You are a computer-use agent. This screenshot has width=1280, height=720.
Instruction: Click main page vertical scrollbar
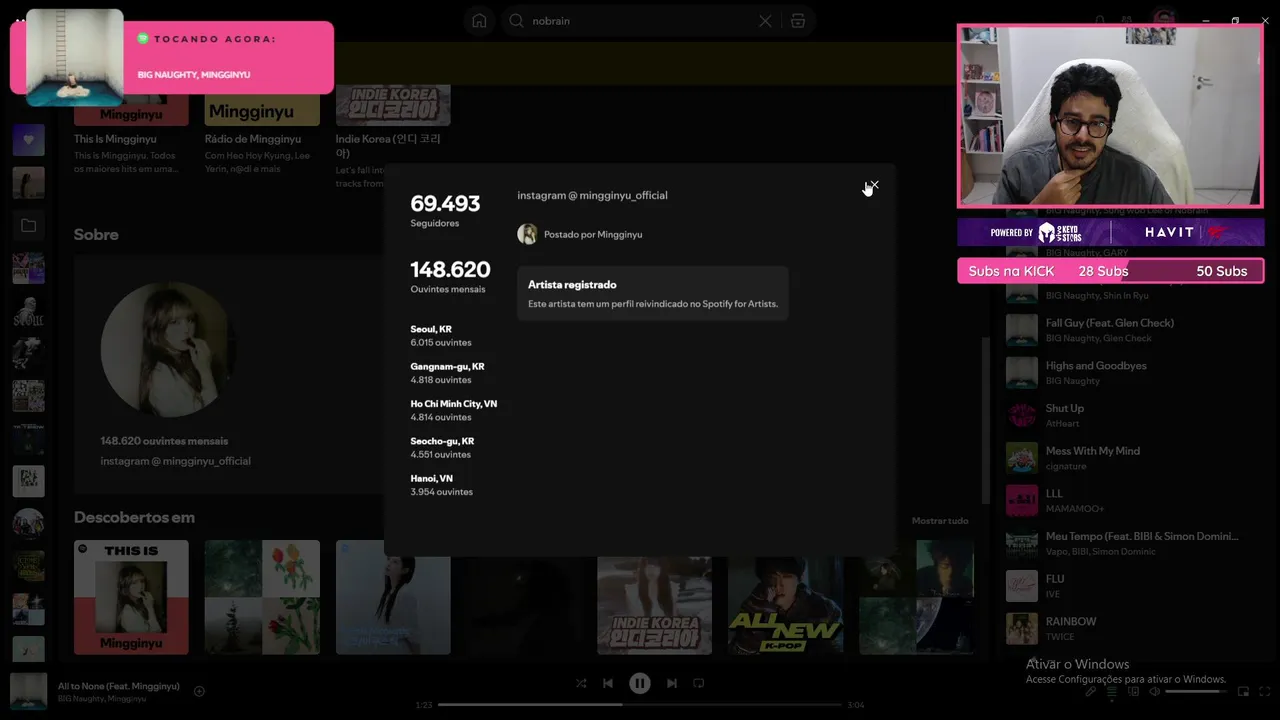coord(987,420)
